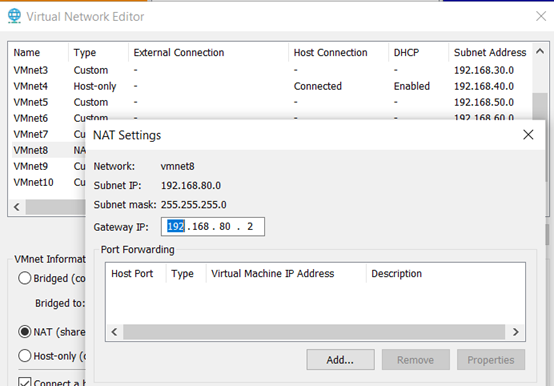Image resolution: width=555 pixels, height=387 pixels.
Task: Click the Host-only type cell
Action: (95, 86)
